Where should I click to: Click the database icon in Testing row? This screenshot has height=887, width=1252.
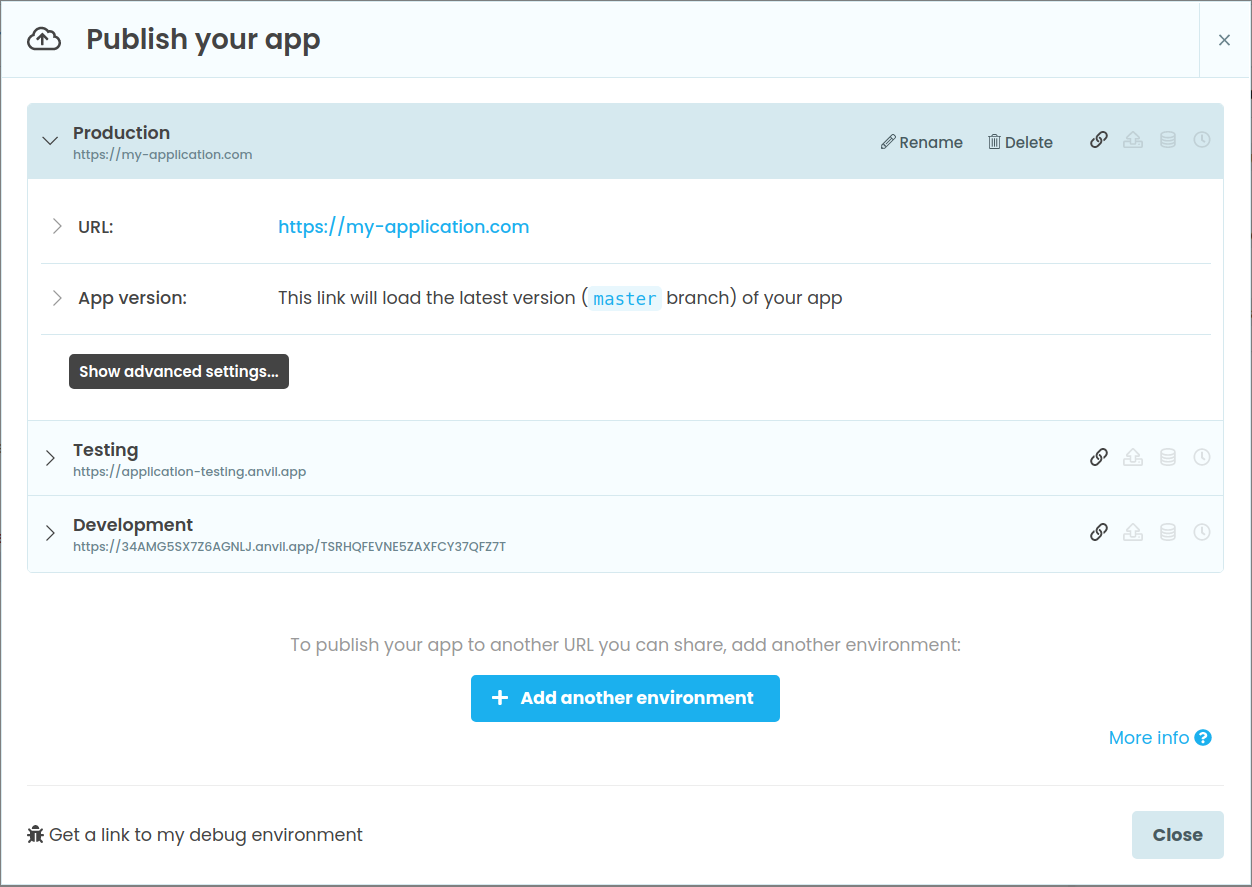point(1167,457)
